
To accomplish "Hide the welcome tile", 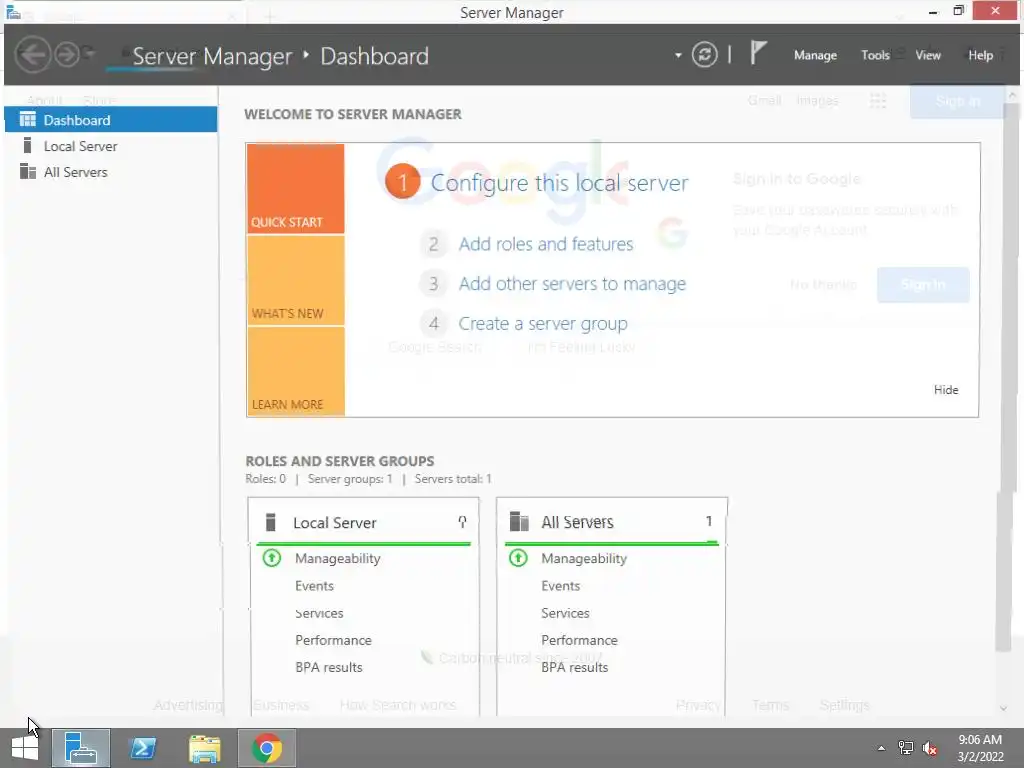I will click(x=946, y=390).
